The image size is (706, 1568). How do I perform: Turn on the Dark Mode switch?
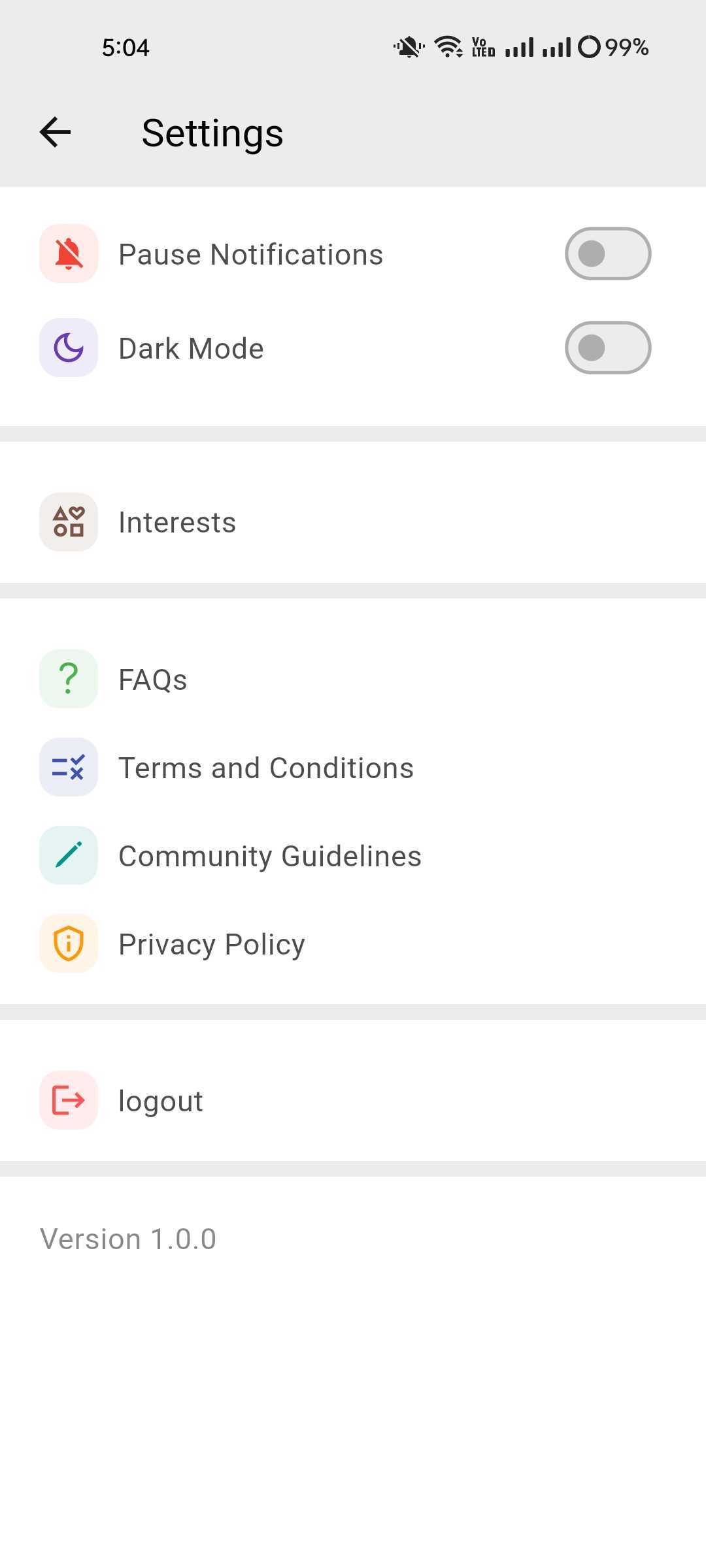click(x=607, y=348)
